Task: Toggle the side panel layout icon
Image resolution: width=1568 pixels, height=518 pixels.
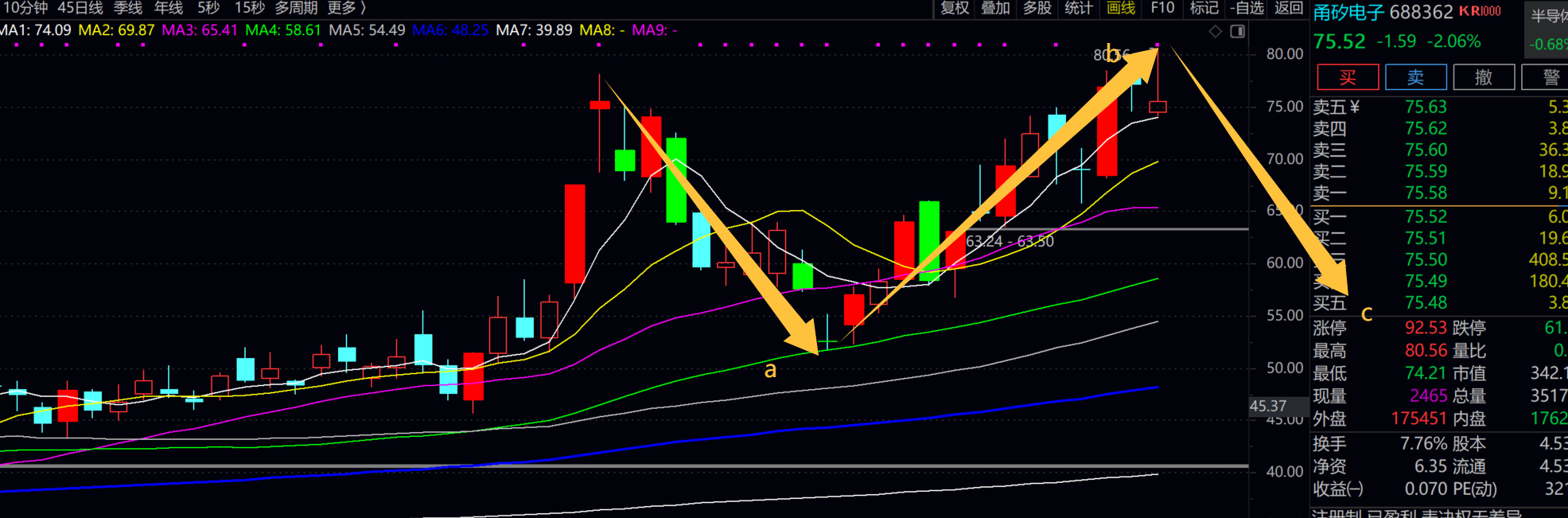Action: pos(1237,31)
